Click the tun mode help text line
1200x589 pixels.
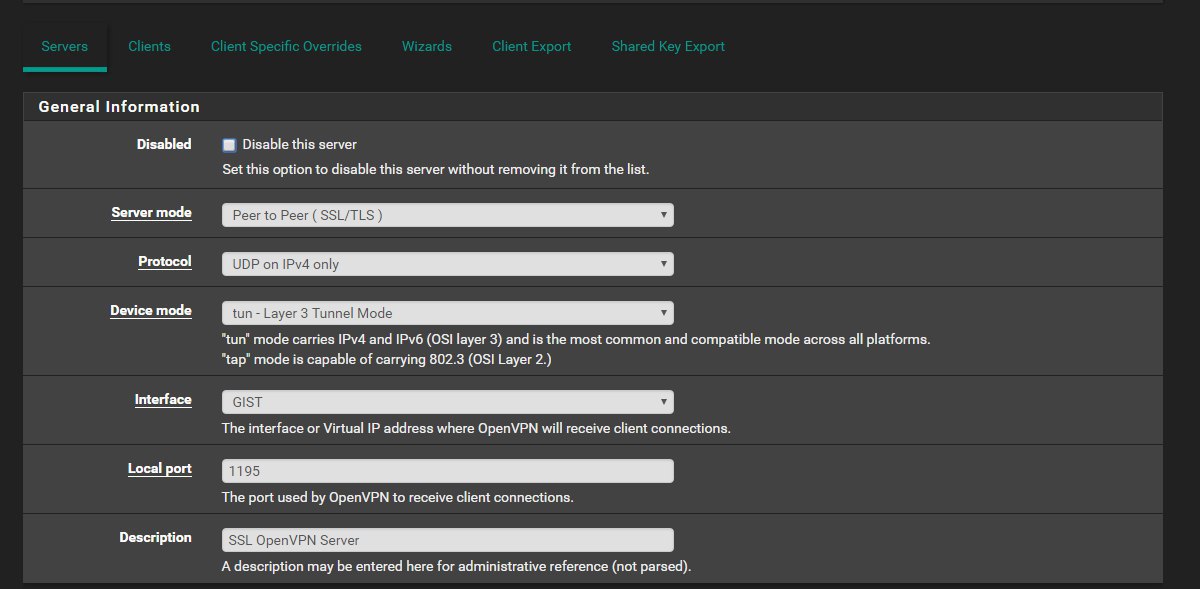pos(576,339)
